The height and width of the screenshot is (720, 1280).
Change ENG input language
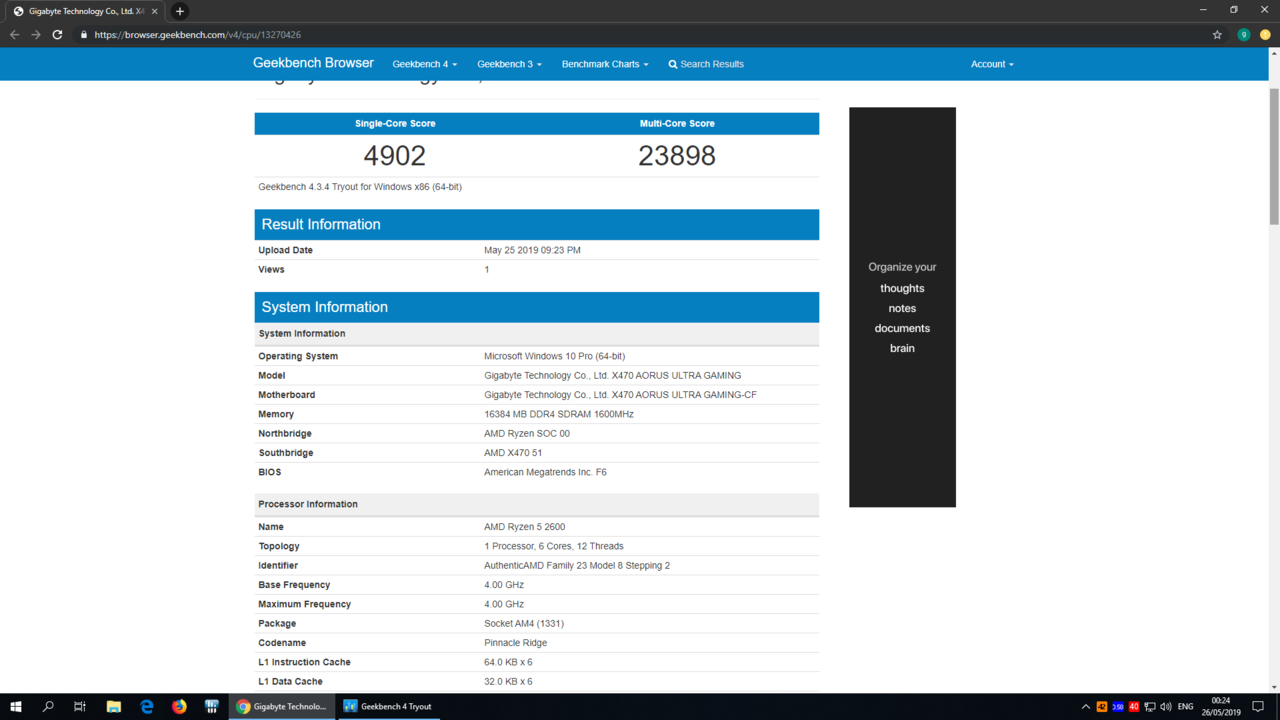tap(1186, 707)
